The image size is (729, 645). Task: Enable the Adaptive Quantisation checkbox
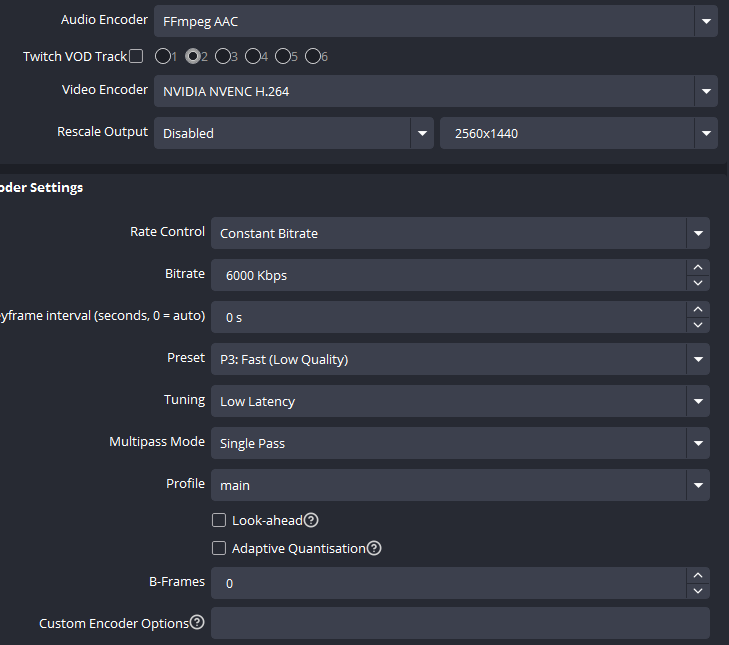pyautogui.click(x=219, y=548)
